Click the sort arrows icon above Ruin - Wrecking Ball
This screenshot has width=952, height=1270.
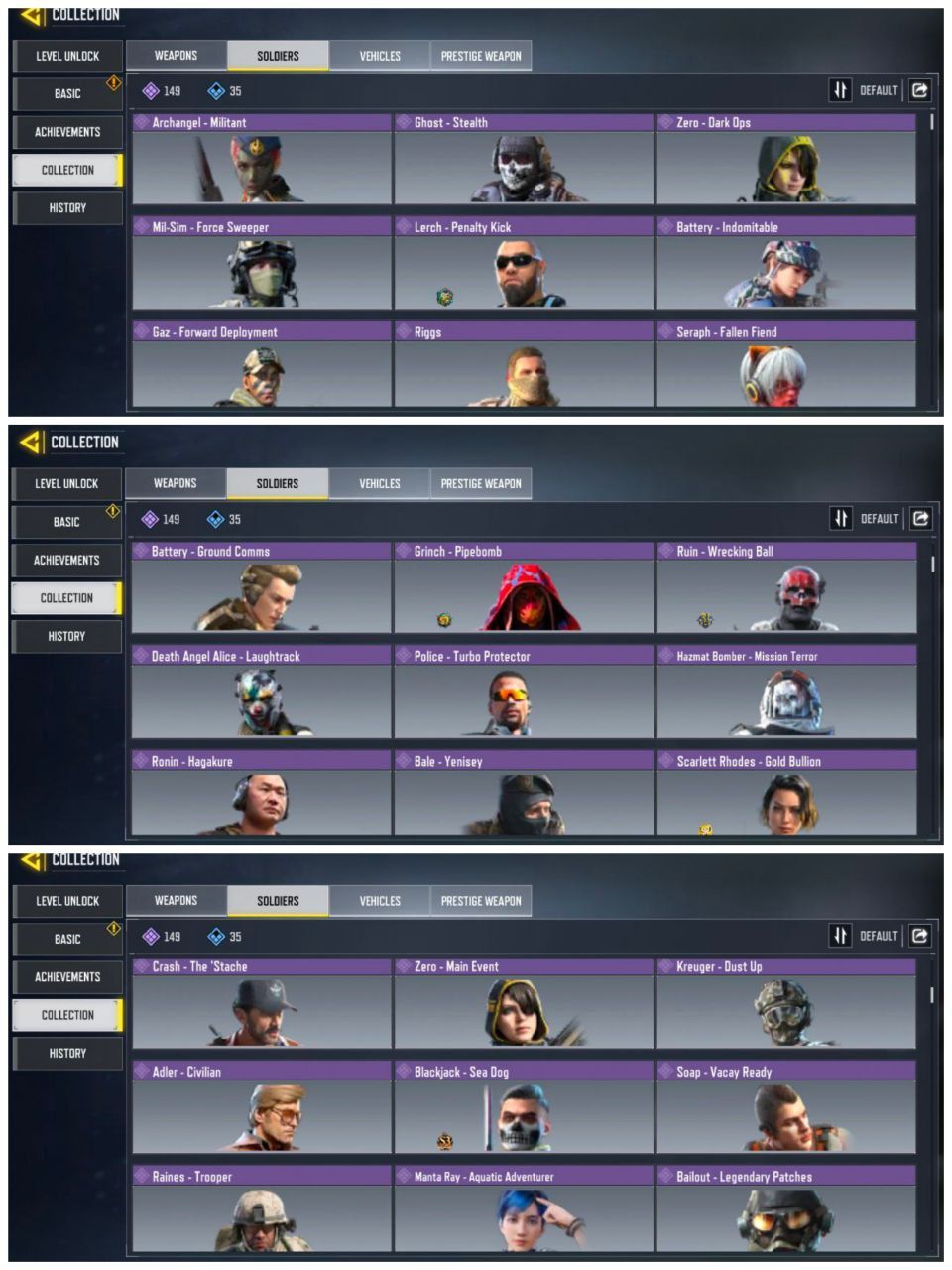coord(840,518)
